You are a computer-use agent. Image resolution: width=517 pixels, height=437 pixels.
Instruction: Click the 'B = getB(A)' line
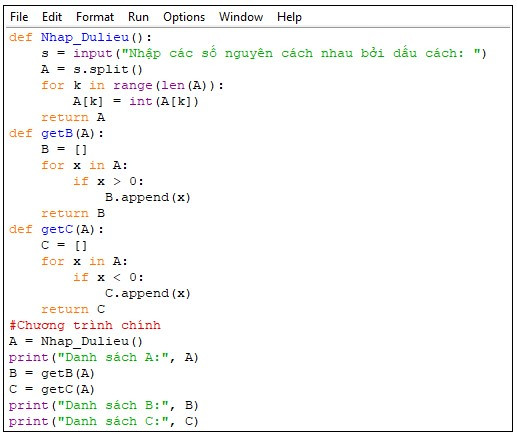pos(52,373)
